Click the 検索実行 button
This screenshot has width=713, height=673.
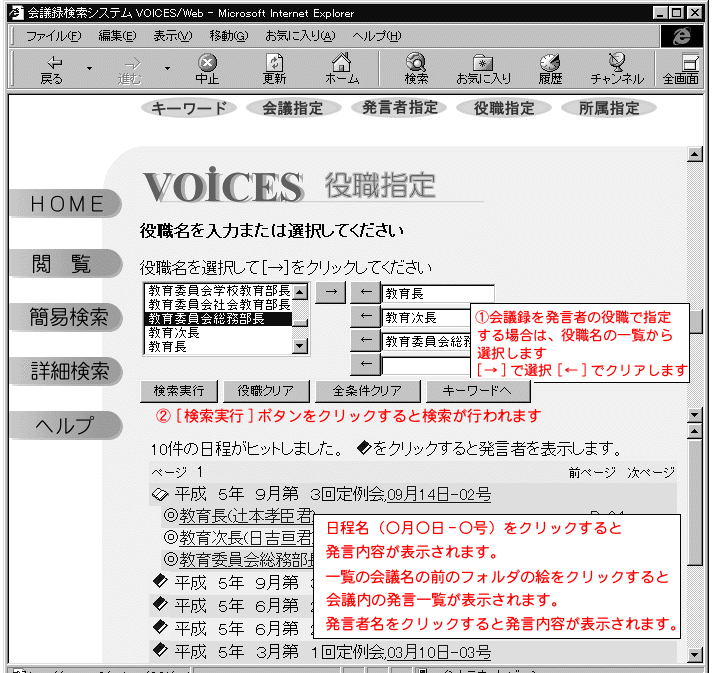179,391
